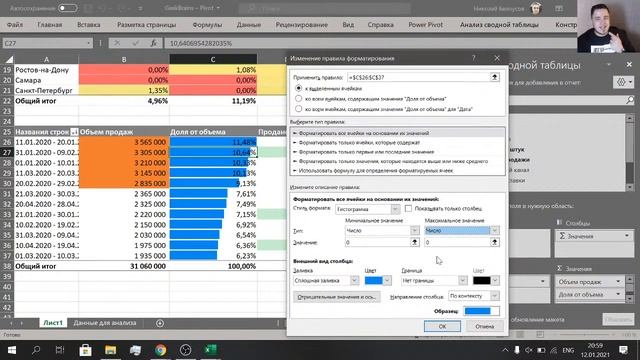The width and height of the screenshot is (640, 360).
Task: Open the blue fill color picker
Action: coord(387,280)
